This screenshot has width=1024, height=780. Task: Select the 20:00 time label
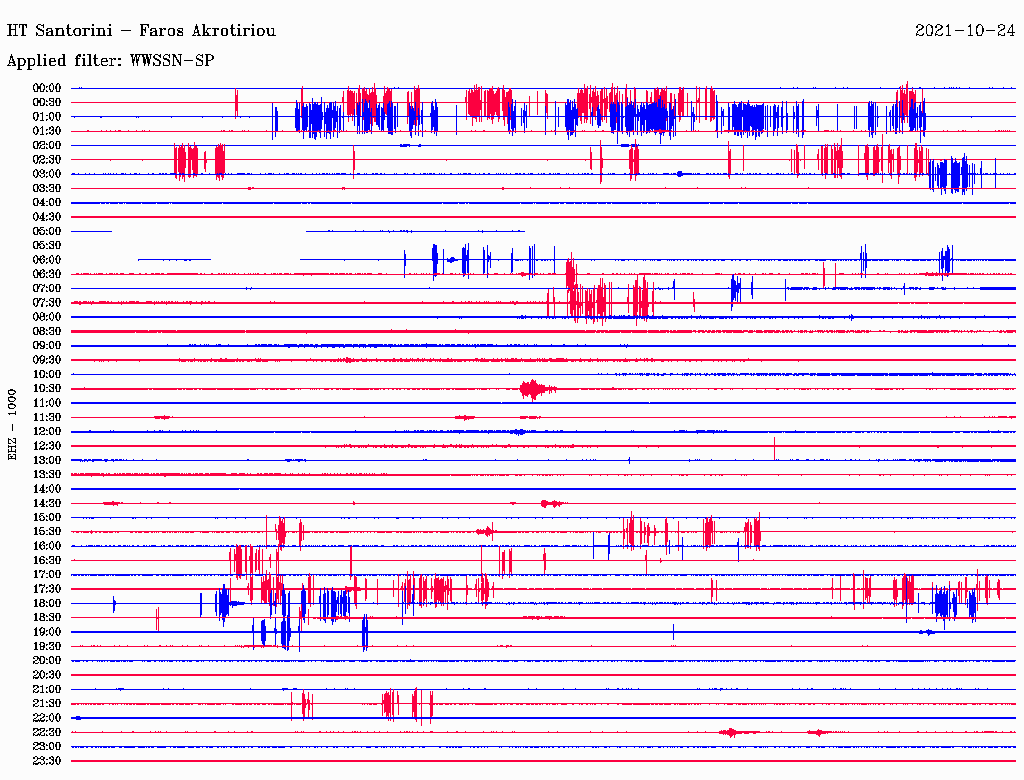[x=47, y=660]
